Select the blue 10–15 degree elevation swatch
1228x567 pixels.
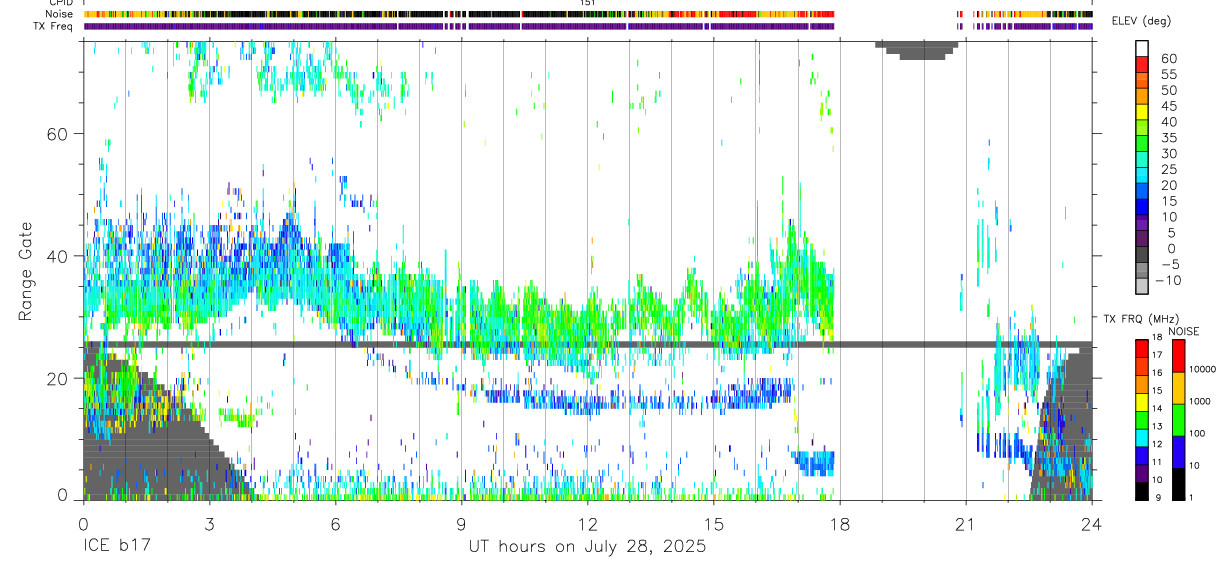(1142, 209)
